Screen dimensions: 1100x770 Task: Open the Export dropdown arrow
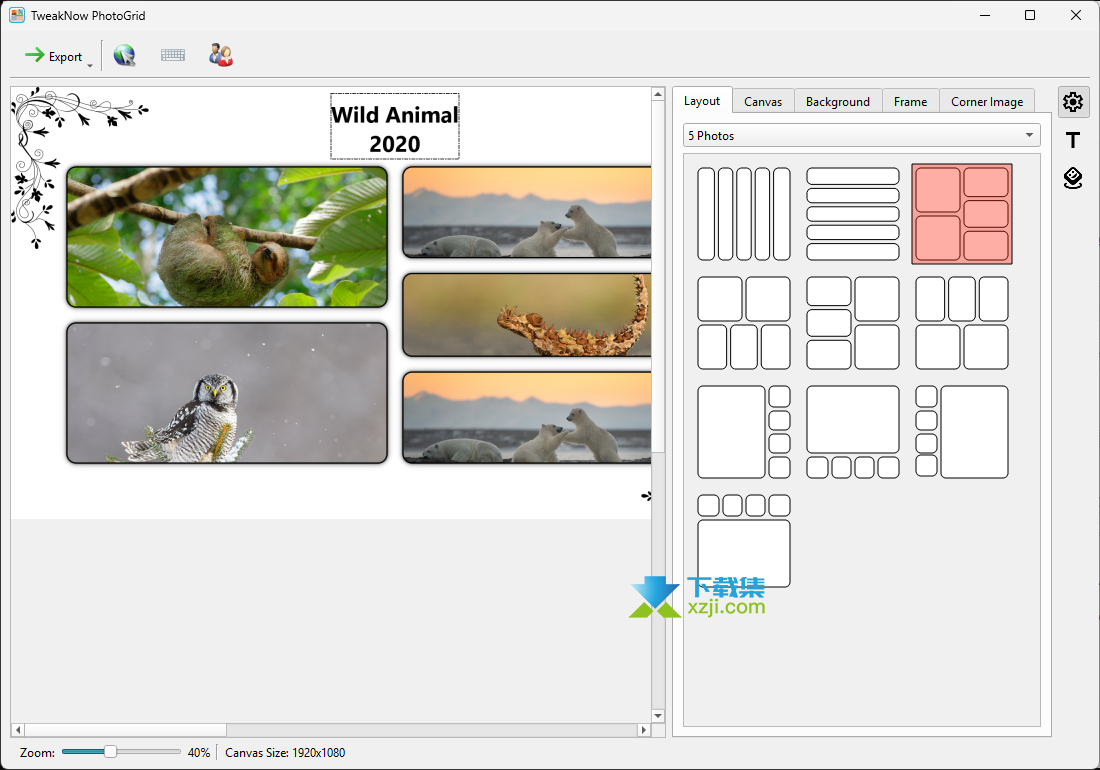[x=90, y=65]
